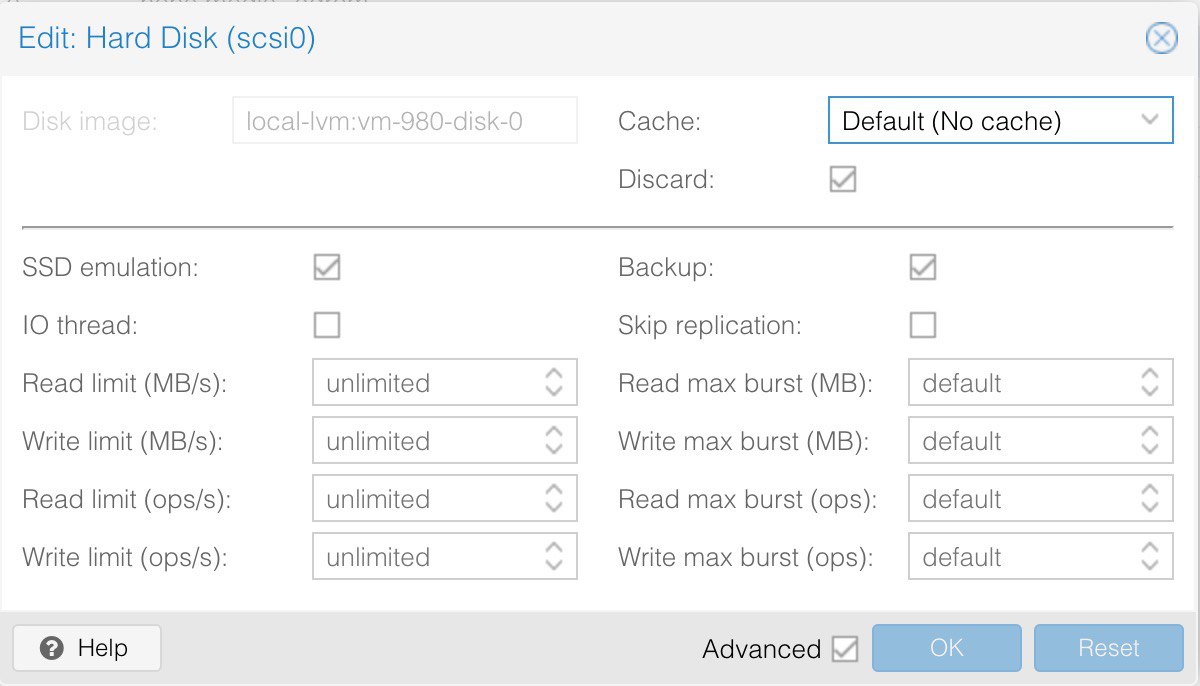Enable the Skip replication checkbox
This screenshot has width=1200, height=686.
tap(922, 325)
